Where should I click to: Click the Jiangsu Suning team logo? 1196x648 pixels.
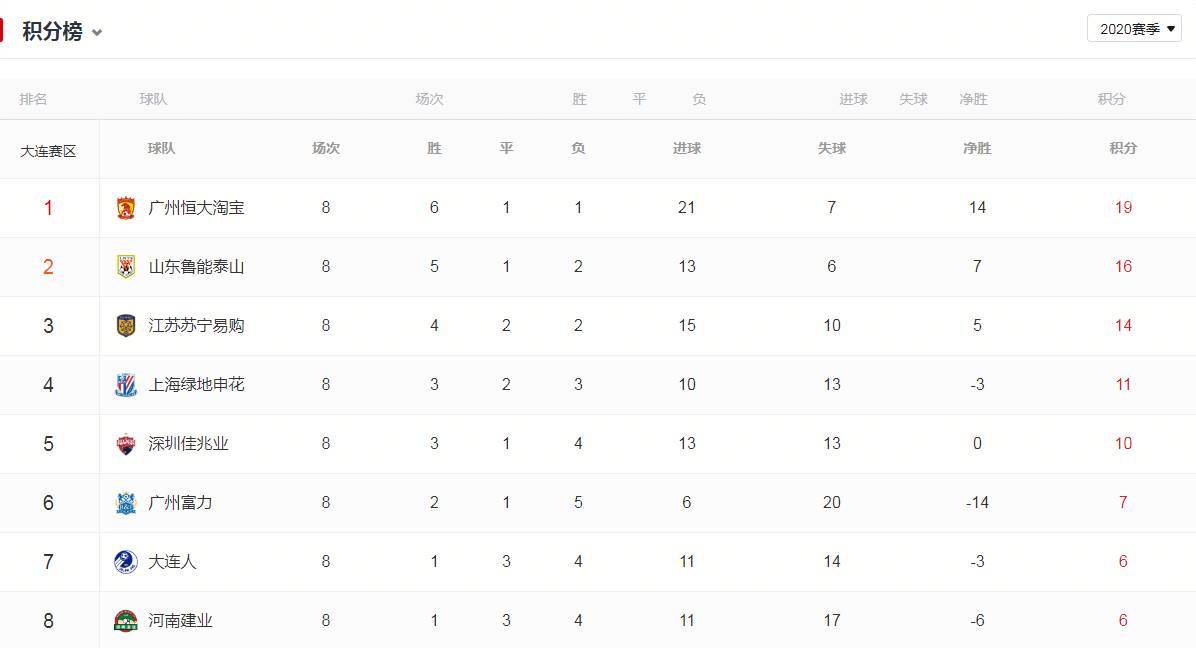[x=125, y=326]
